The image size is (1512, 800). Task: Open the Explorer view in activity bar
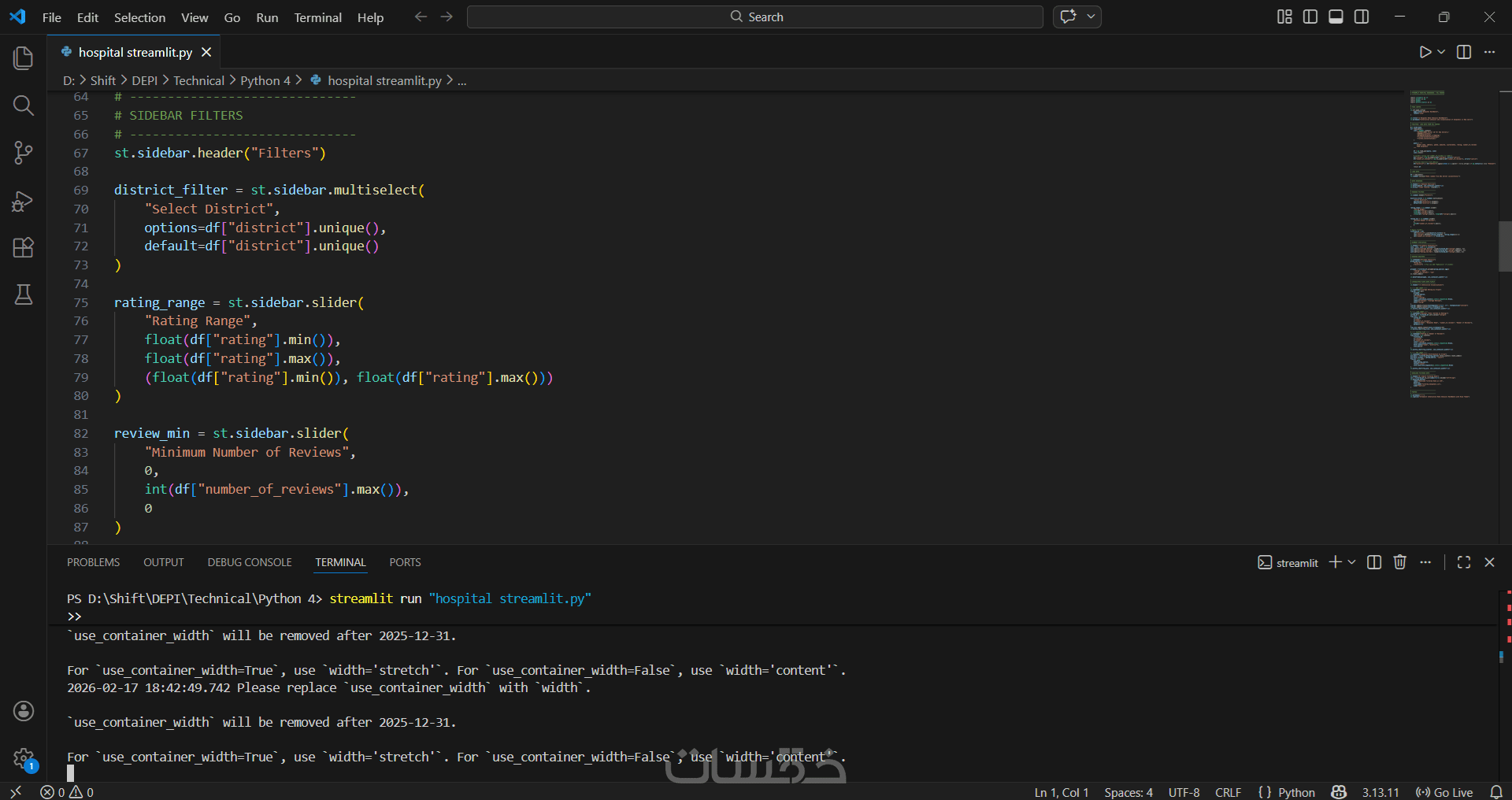click(24, 58)
